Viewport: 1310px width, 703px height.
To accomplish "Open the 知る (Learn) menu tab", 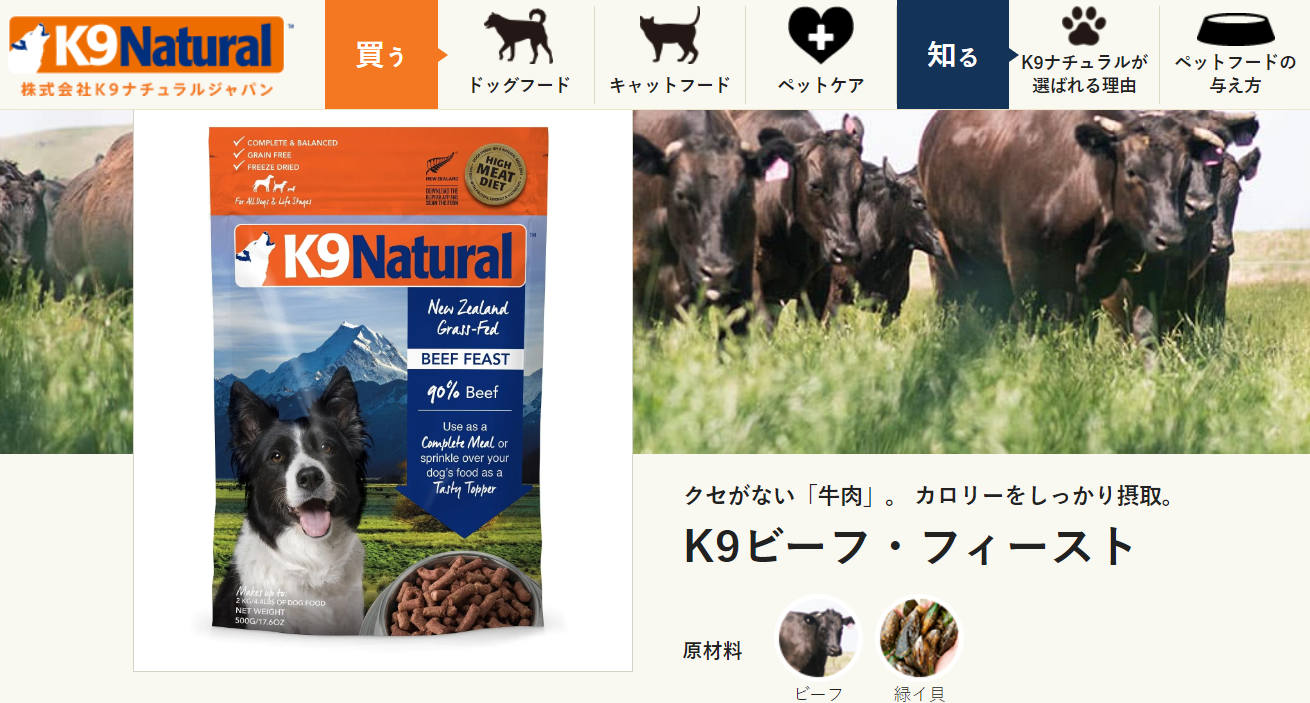I will [953, 54].
